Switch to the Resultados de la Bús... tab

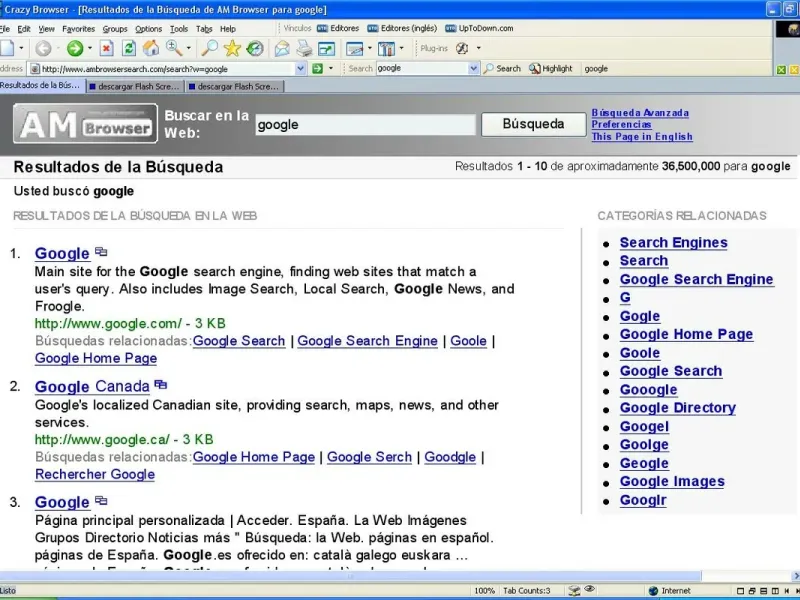(x=42, y=85)
